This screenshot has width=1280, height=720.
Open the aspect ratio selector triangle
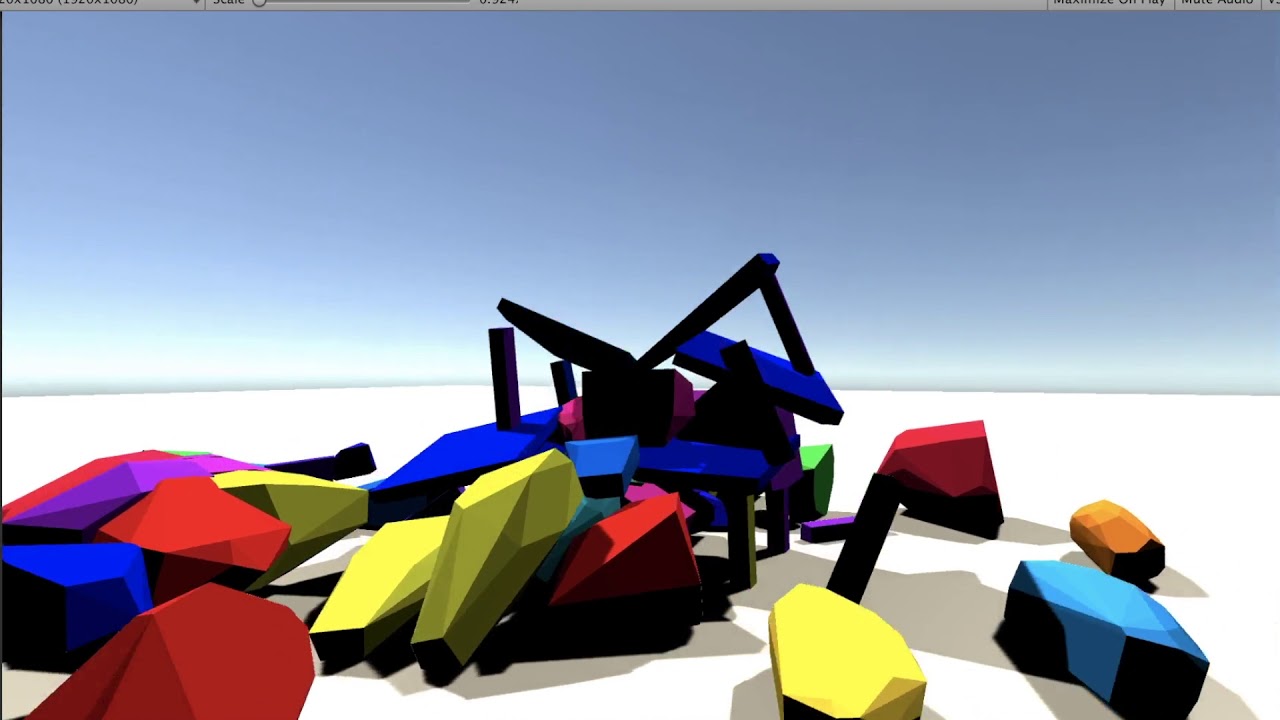click(x=196, y=3)
